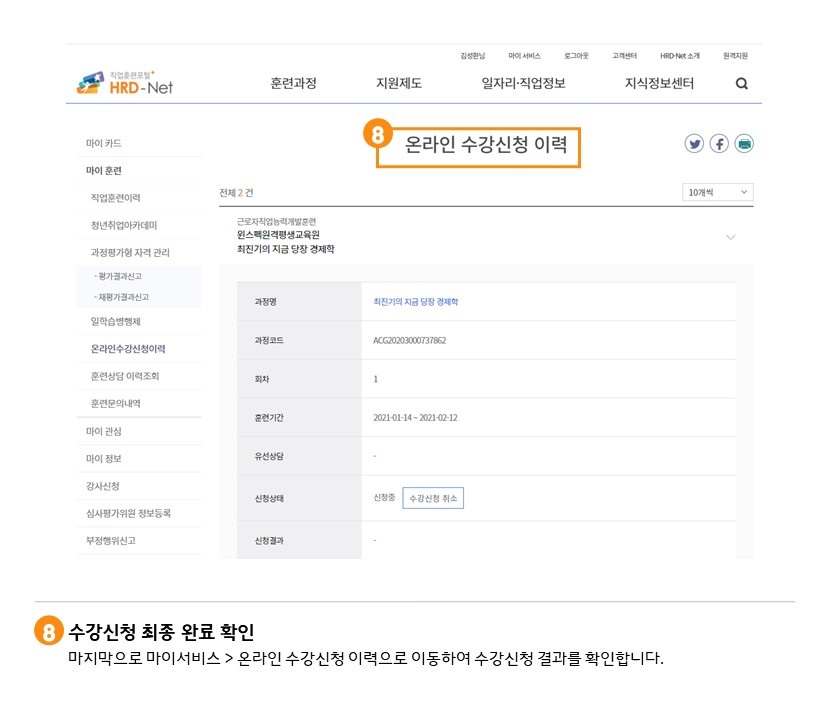This screenshot has height=711, width=828.
Task: Click the HRD-Net logo
Action: 125,84
